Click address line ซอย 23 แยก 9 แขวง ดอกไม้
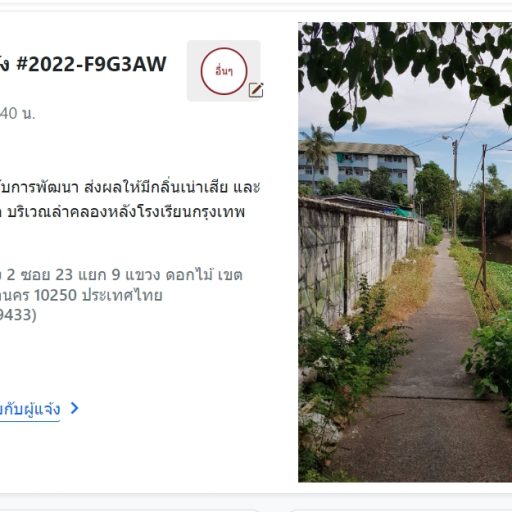 121,275
